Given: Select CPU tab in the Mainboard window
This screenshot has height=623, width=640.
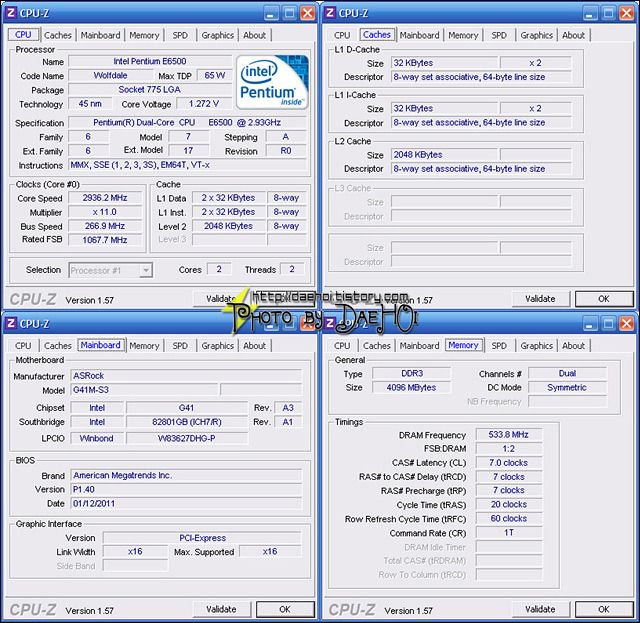Looking at the screenshot, I should pyautogui.click(x=23, y=346).
